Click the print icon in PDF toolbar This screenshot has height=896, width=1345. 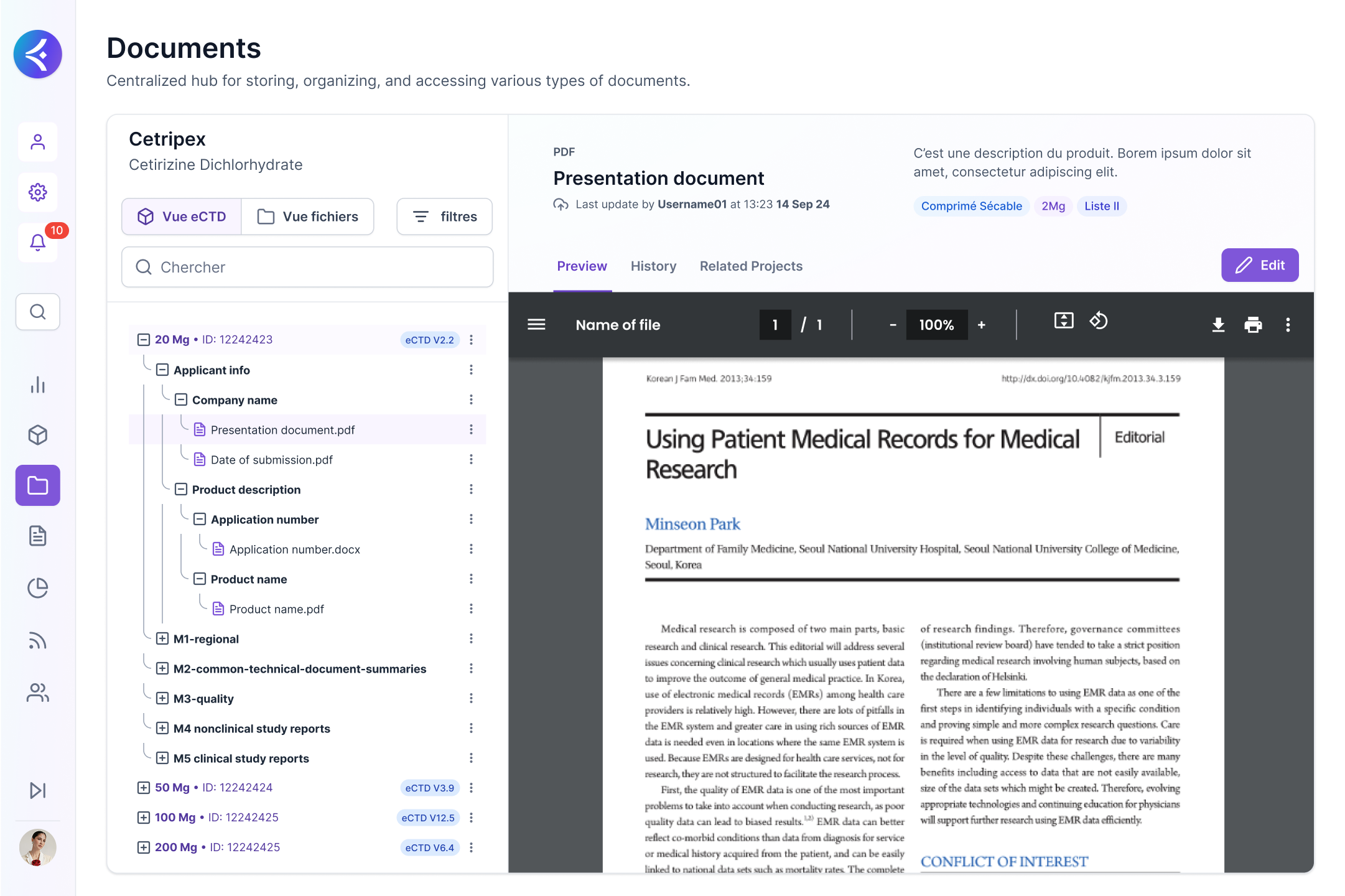1253,325
